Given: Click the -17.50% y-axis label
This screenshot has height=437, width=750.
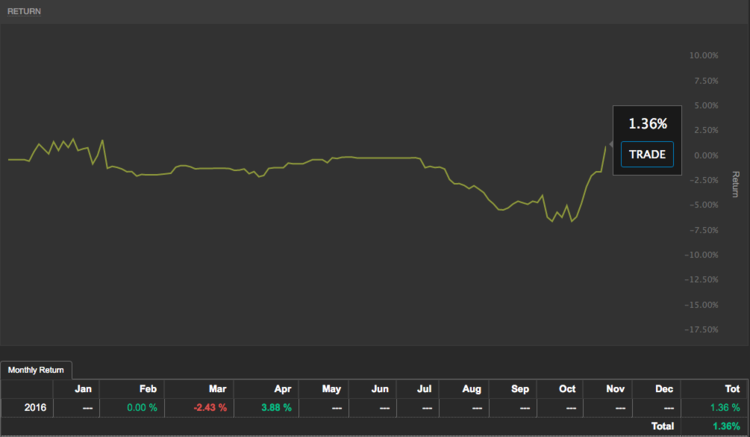Looking at the screenshot, I should pos(701,329).
